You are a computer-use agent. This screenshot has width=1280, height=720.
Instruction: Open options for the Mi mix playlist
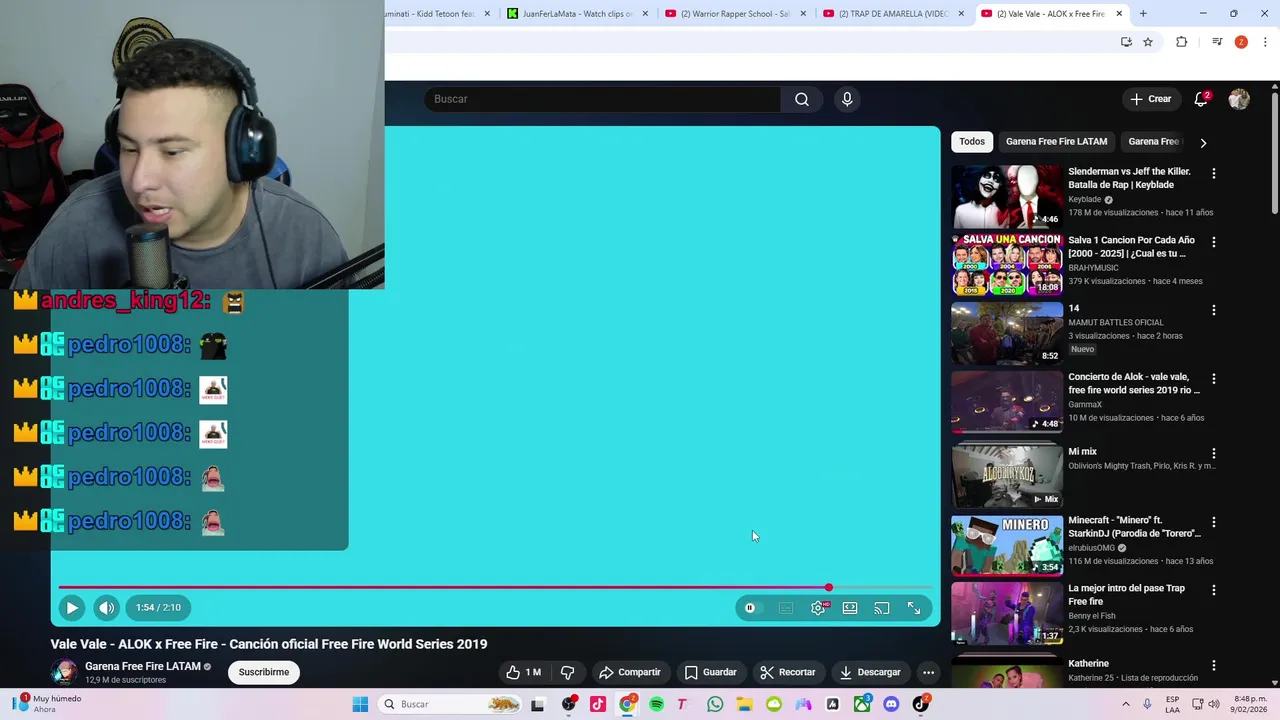[x=1214, y=453]
